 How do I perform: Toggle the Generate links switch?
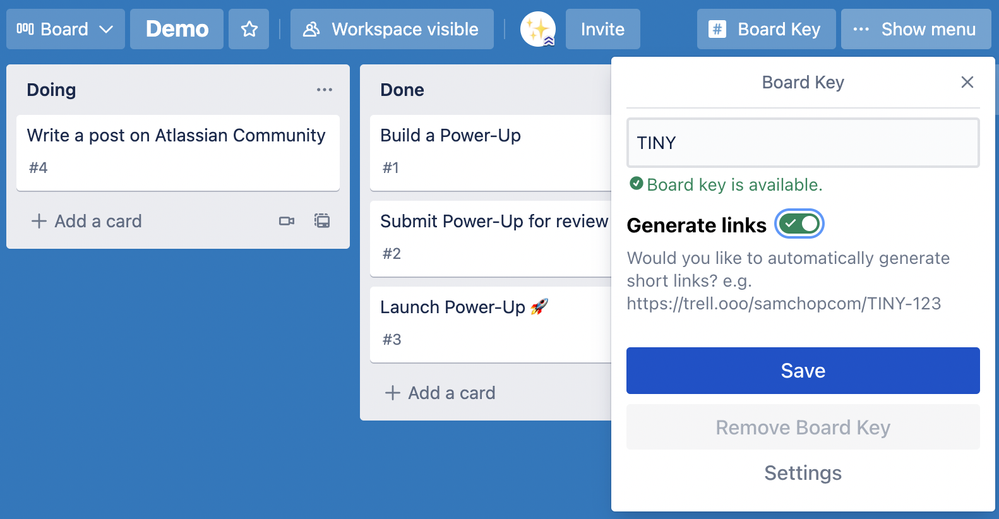(x=799, y=224)
